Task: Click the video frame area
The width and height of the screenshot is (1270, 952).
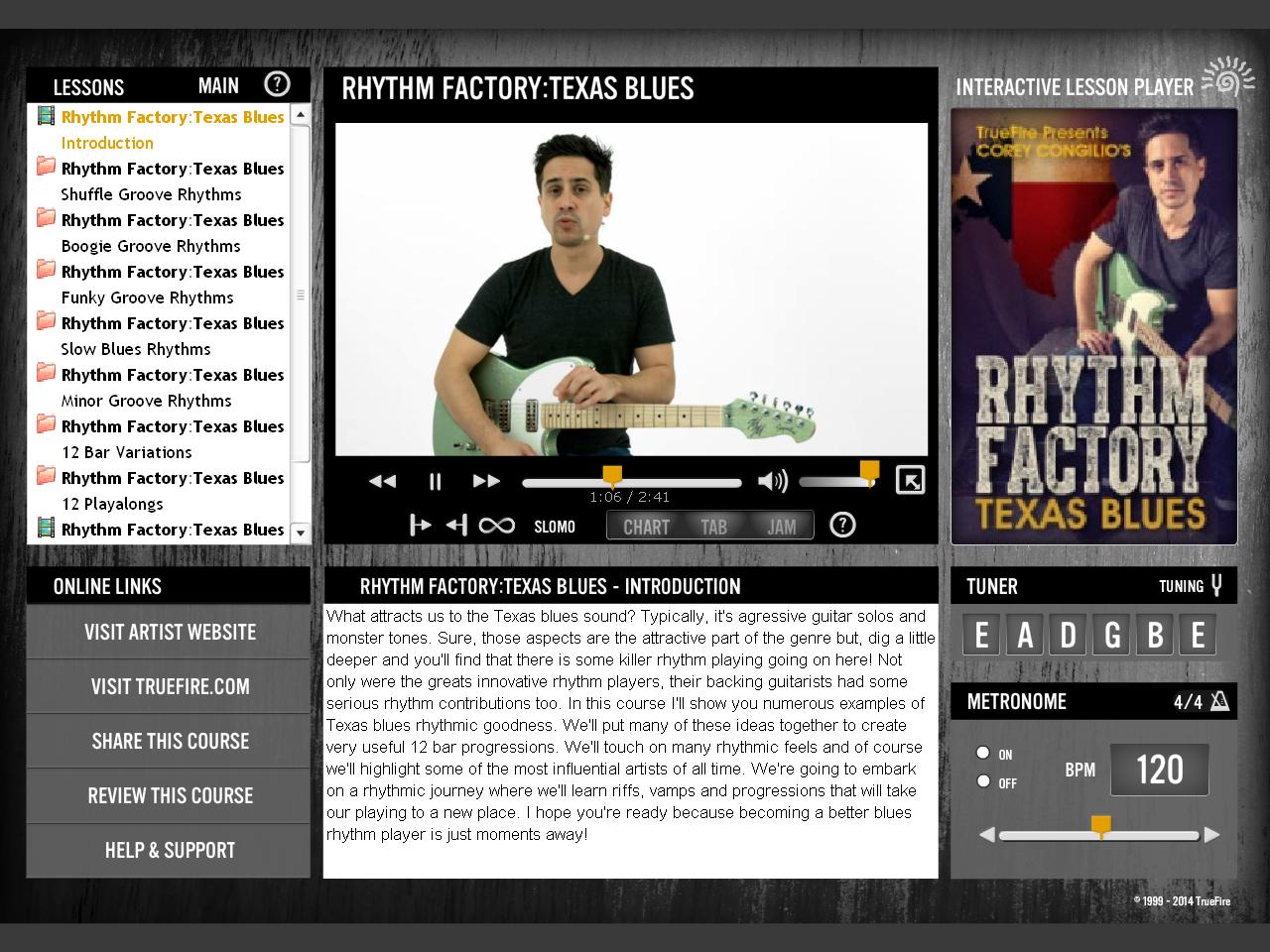Action: [631, 289]
